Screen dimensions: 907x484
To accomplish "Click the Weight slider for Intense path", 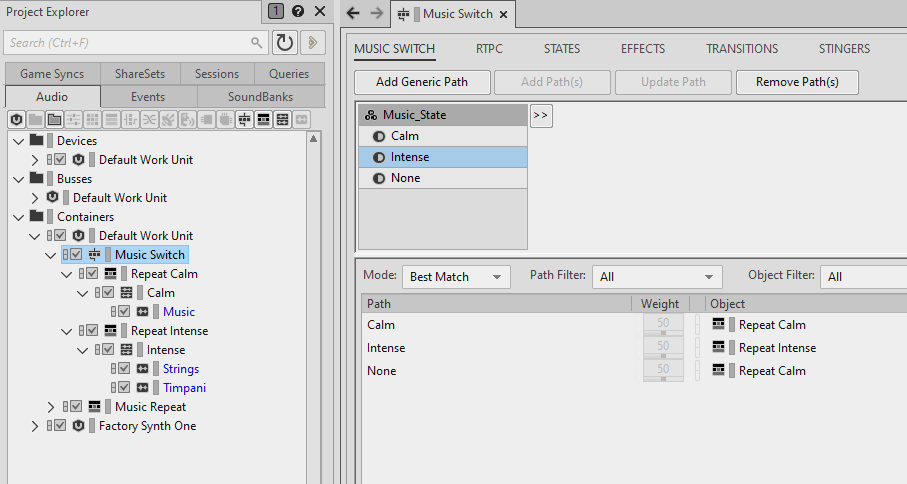I will click(x=662, y=349).
